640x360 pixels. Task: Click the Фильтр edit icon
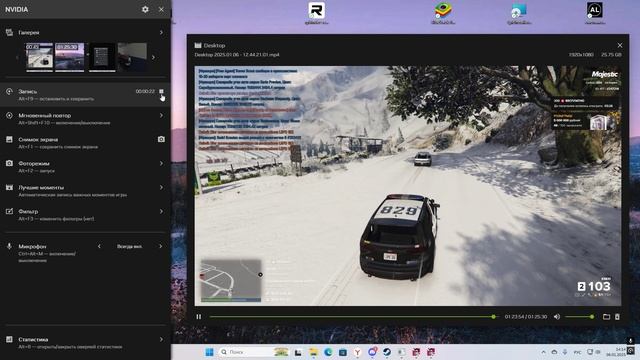pos(9,211)
